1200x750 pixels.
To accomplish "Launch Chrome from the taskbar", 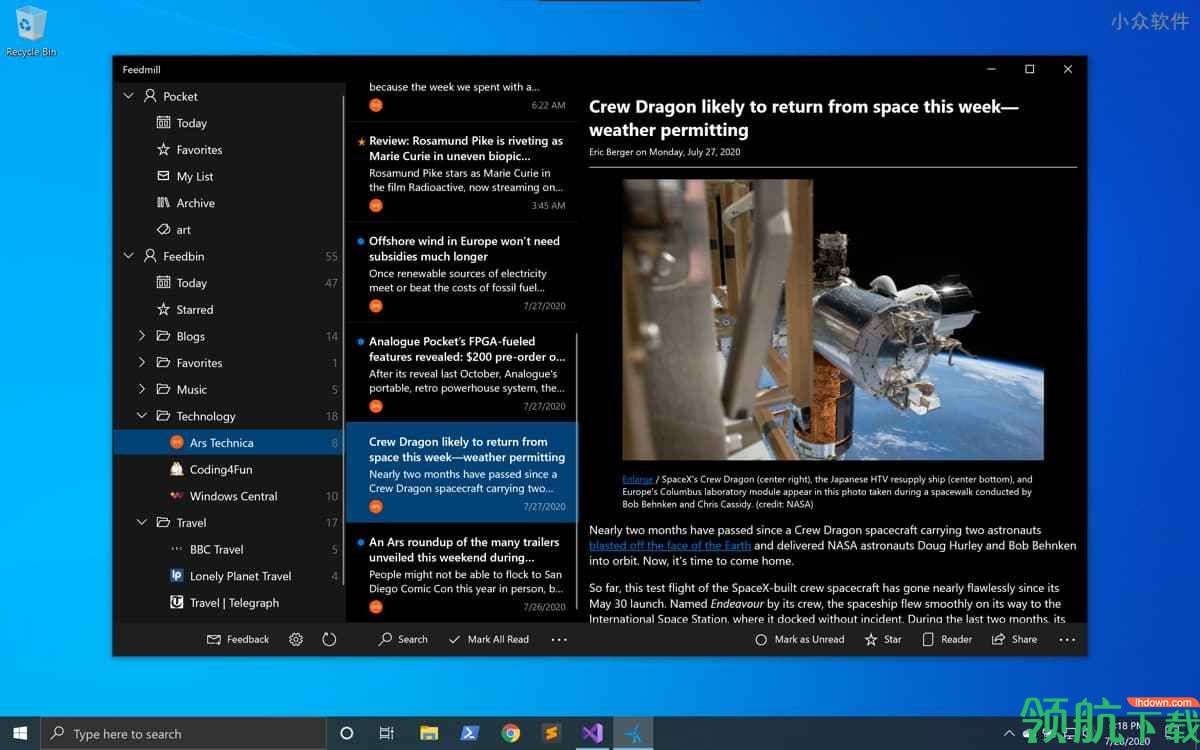I will pos(511,733).
